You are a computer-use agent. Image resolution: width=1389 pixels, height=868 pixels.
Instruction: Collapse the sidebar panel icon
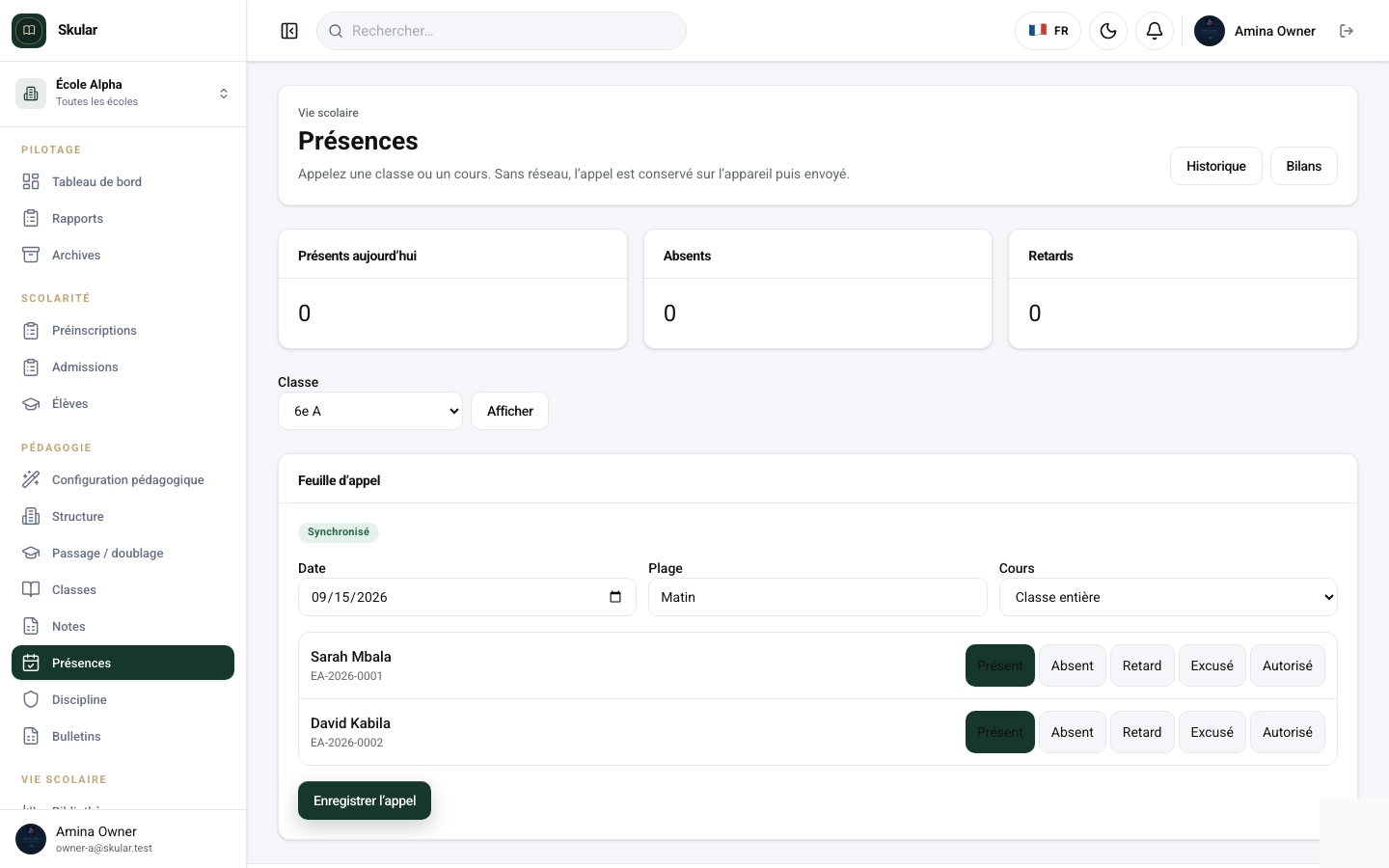coord(289,31)
